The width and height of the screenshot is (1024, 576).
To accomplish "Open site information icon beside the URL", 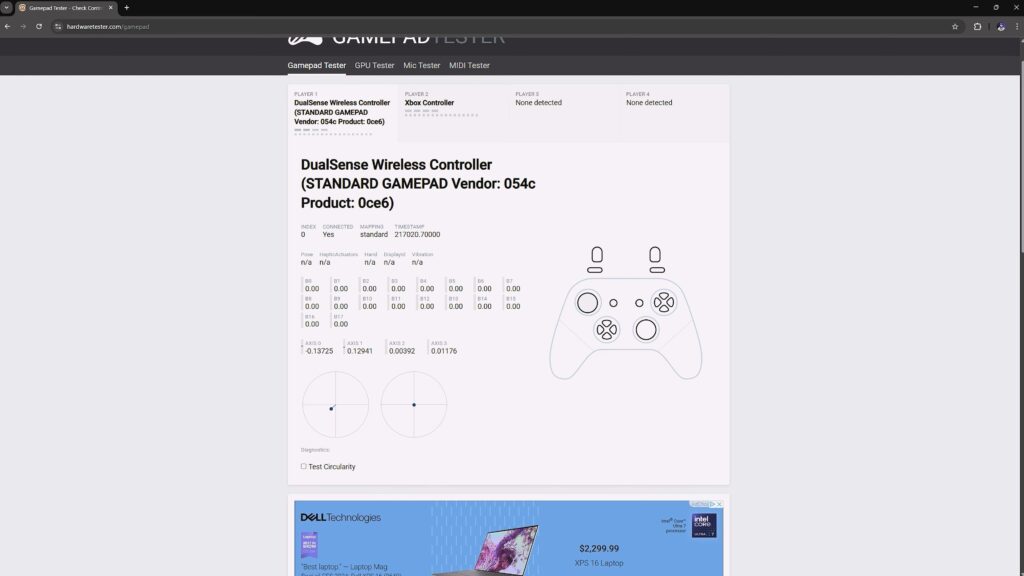I will (58, 27).
